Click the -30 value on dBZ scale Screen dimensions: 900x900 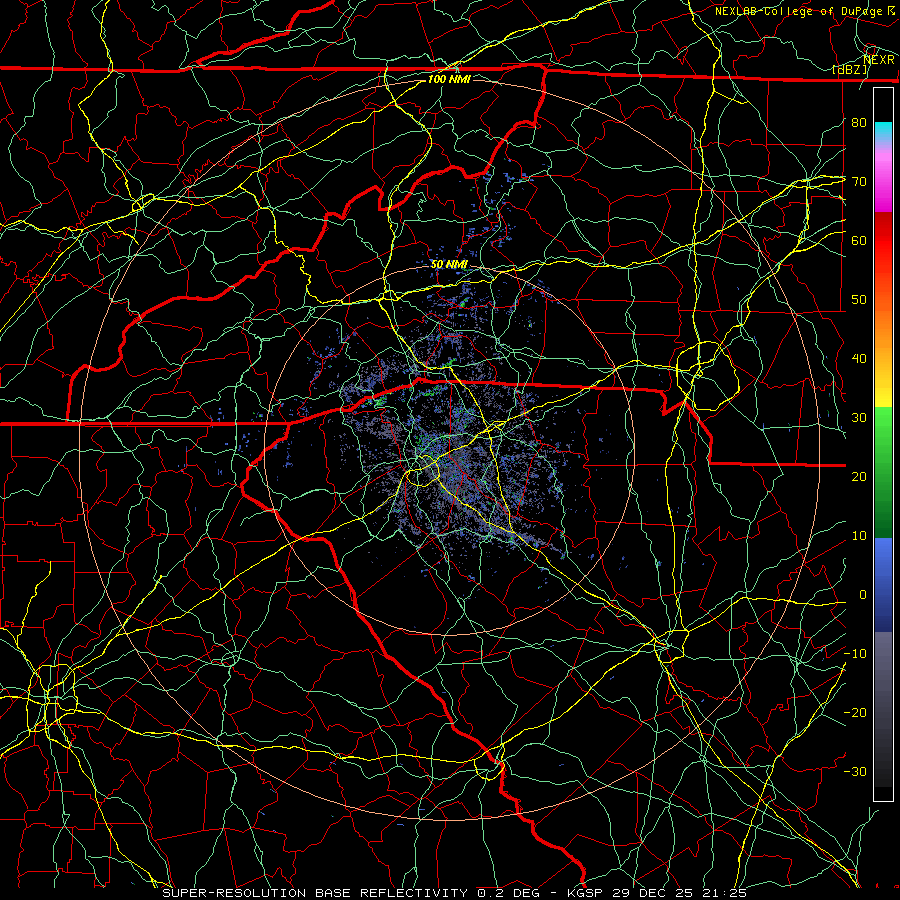(x=855, y=772)
